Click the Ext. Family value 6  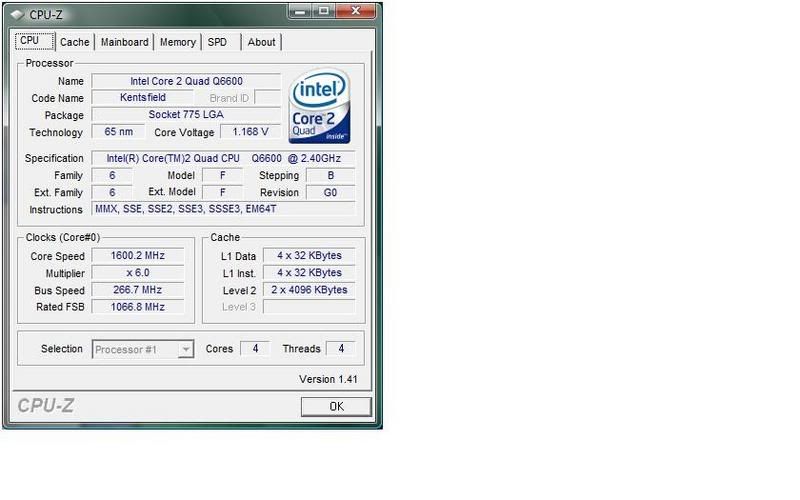pyautogui.click(x=112, y=192)
